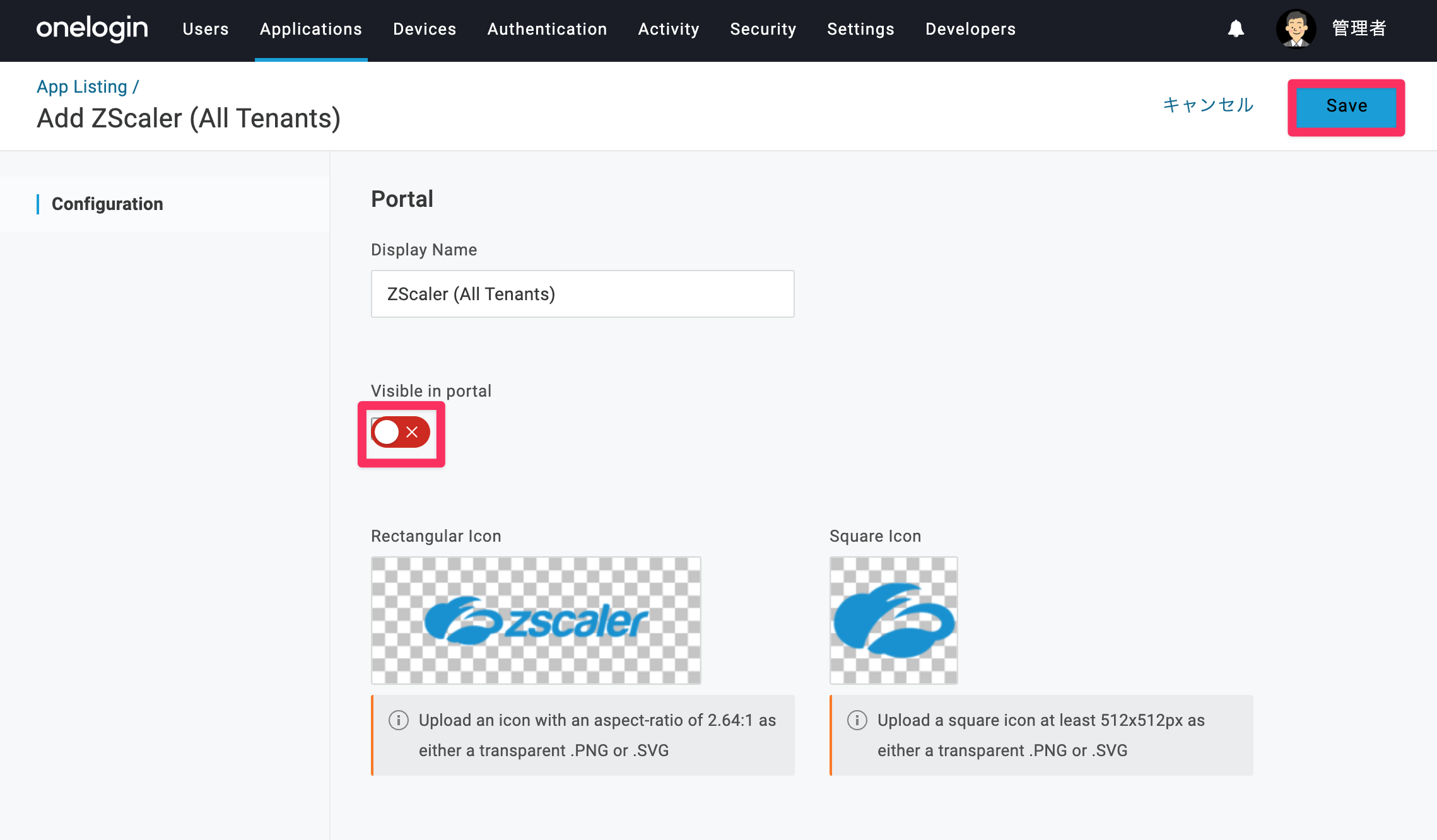Click the Portal section heading
1437x840 pixels.
pos(402,199)
